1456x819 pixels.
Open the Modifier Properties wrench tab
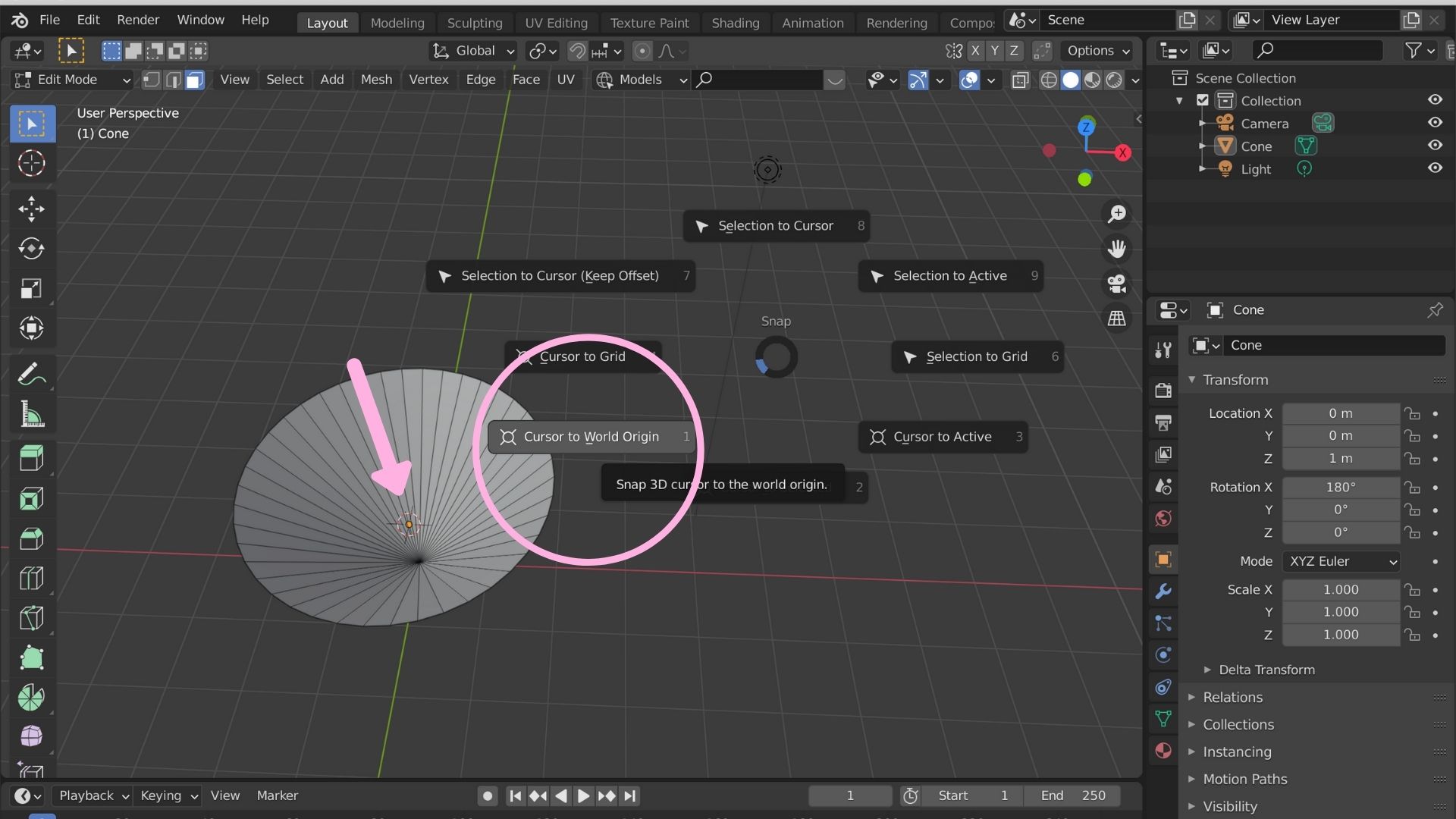tap(1163, 591)
